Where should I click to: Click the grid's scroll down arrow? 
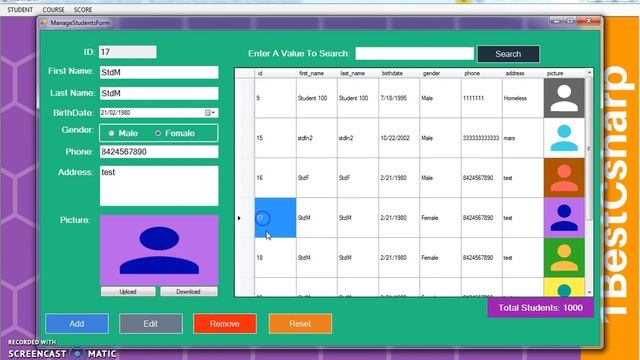pos(589,293)
